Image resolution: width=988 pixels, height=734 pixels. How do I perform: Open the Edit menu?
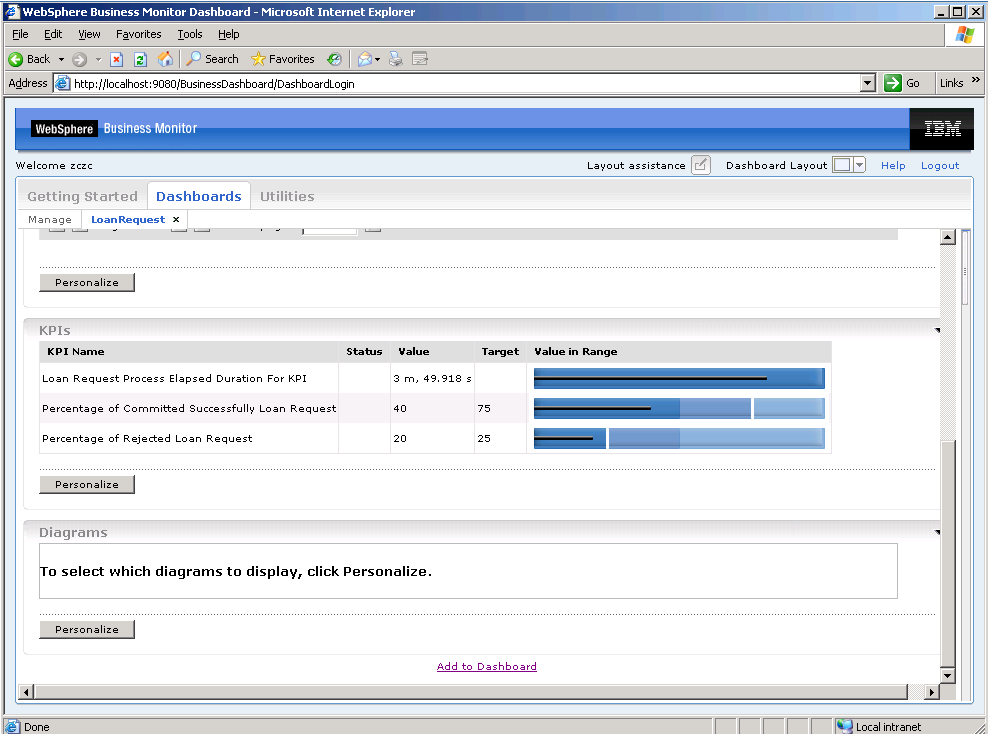(53, 34)
